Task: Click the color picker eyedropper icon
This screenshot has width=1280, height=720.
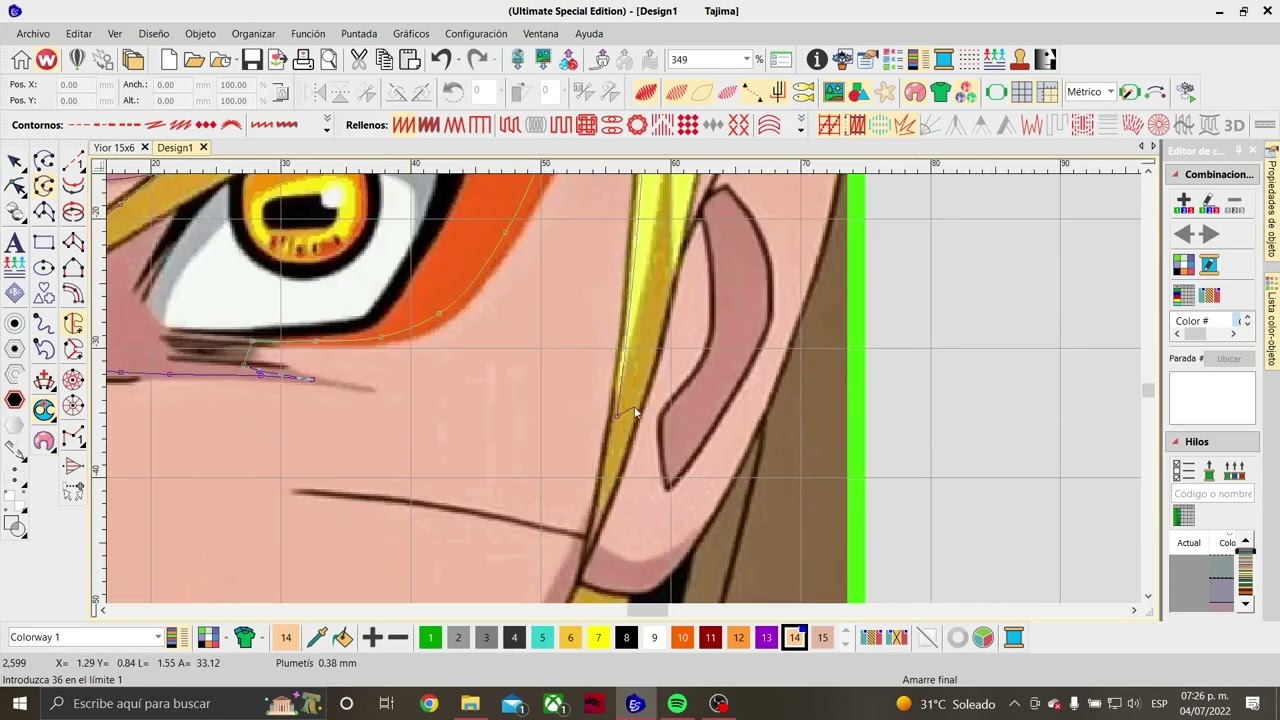Action: 317,637
